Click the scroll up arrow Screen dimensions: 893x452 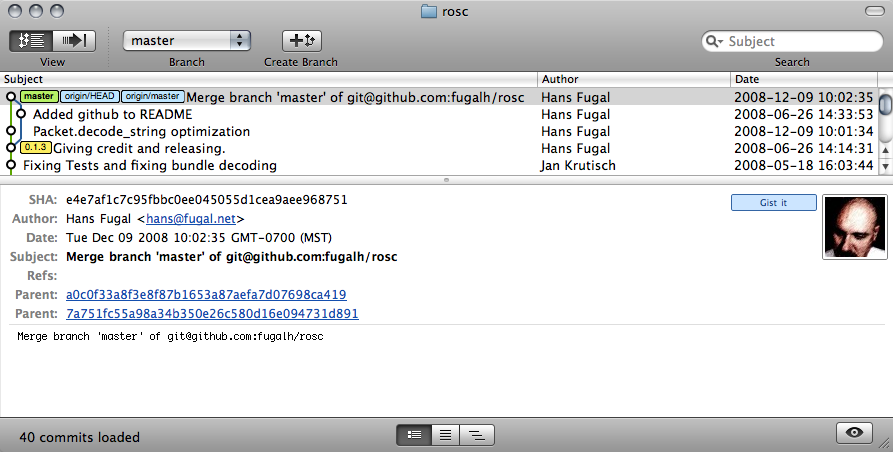pos(885,150)
